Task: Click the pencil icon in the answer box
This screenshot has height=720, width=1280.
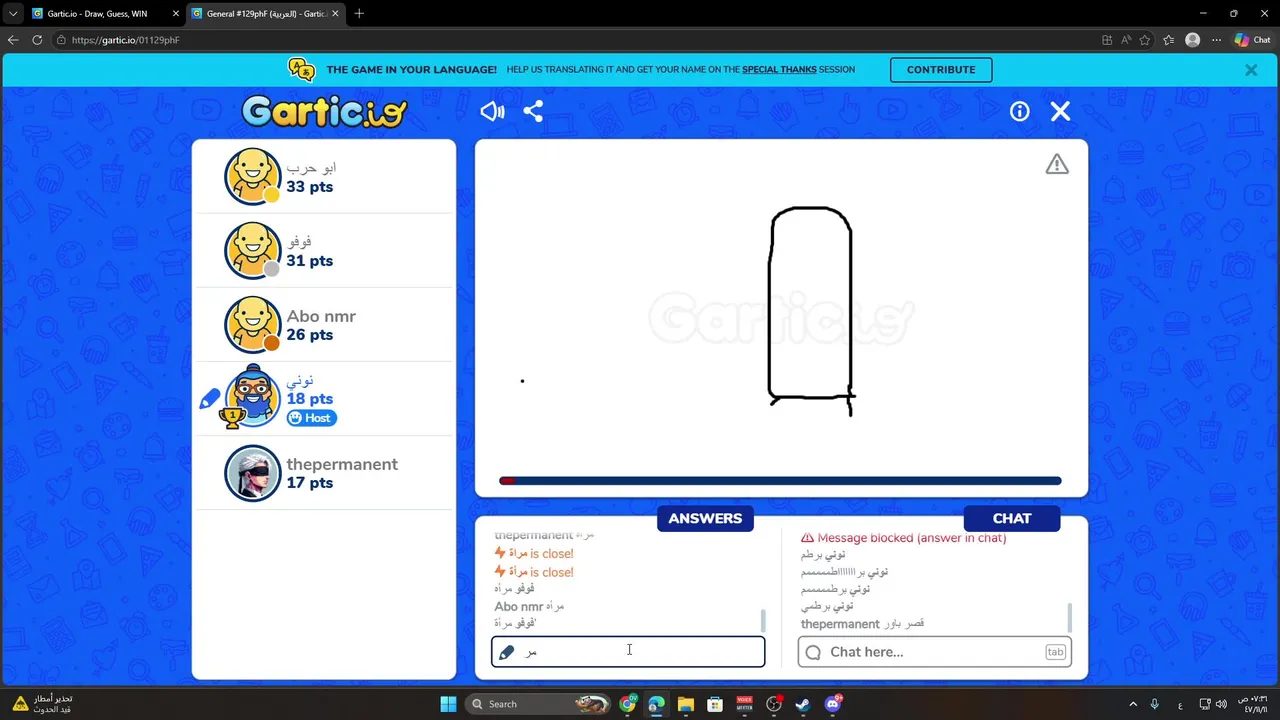Action: (x=507, y=652)
